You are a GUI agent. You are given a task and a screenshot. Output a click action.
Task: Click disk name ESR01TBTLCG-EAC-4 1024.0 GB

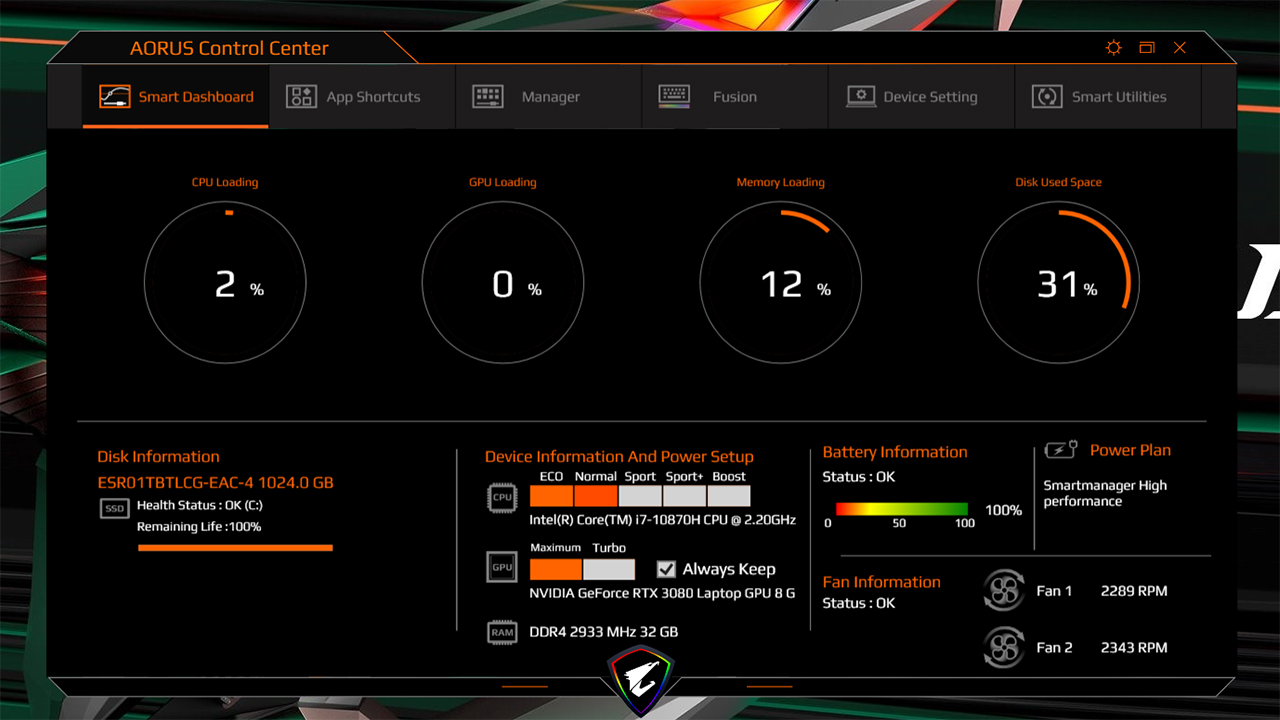pos(215,482)
